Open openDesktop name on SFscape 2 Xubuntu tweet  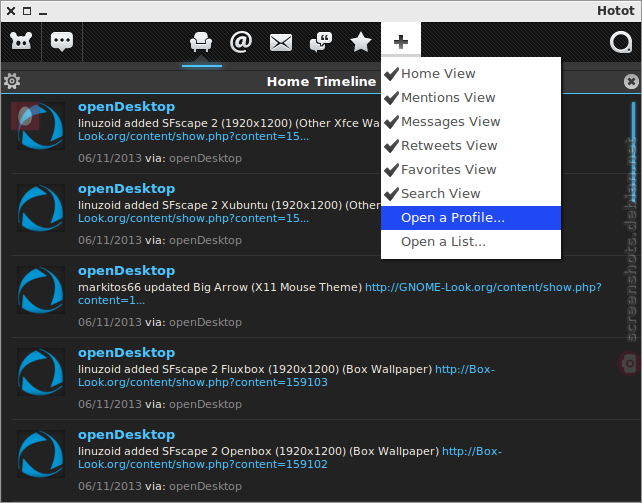tap(127, 189)
